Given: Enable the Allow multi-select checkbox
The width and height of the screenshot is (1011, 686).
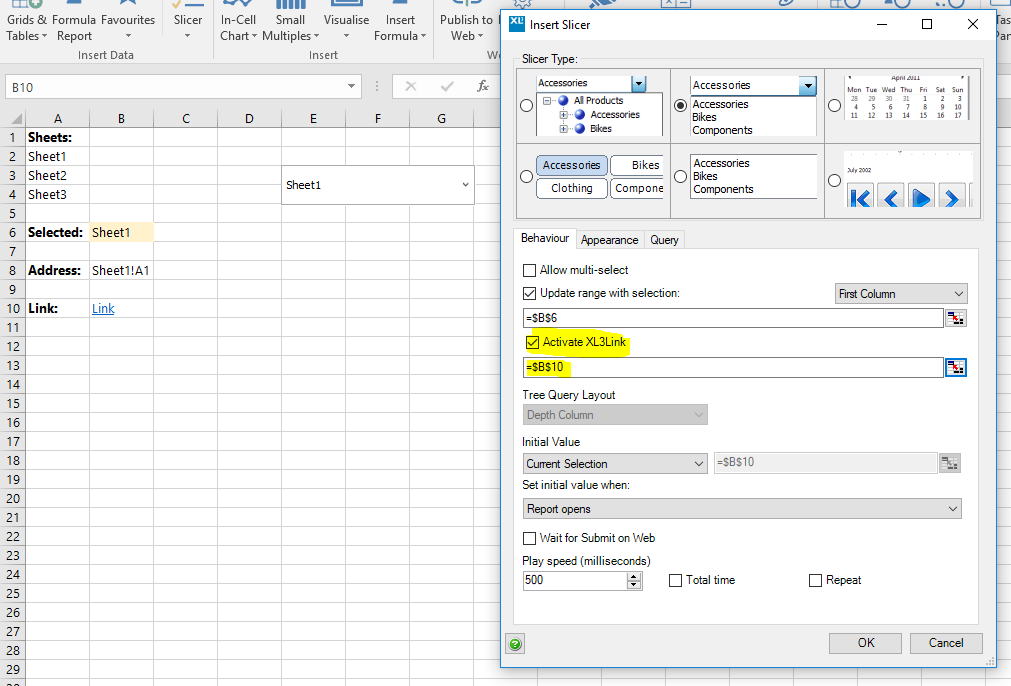Looking at the screenshot, I should [530, 270].
